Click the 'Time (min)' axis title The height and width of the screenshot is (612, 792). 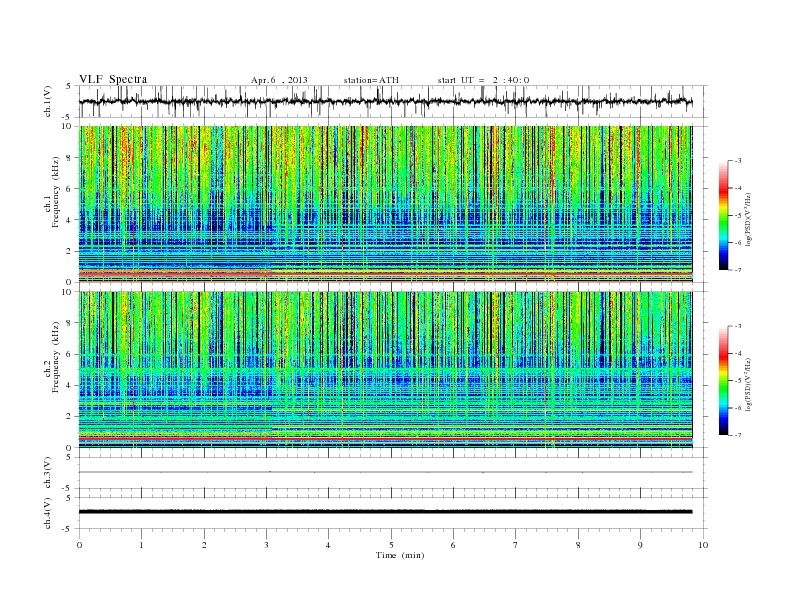[x=400, y=555]
